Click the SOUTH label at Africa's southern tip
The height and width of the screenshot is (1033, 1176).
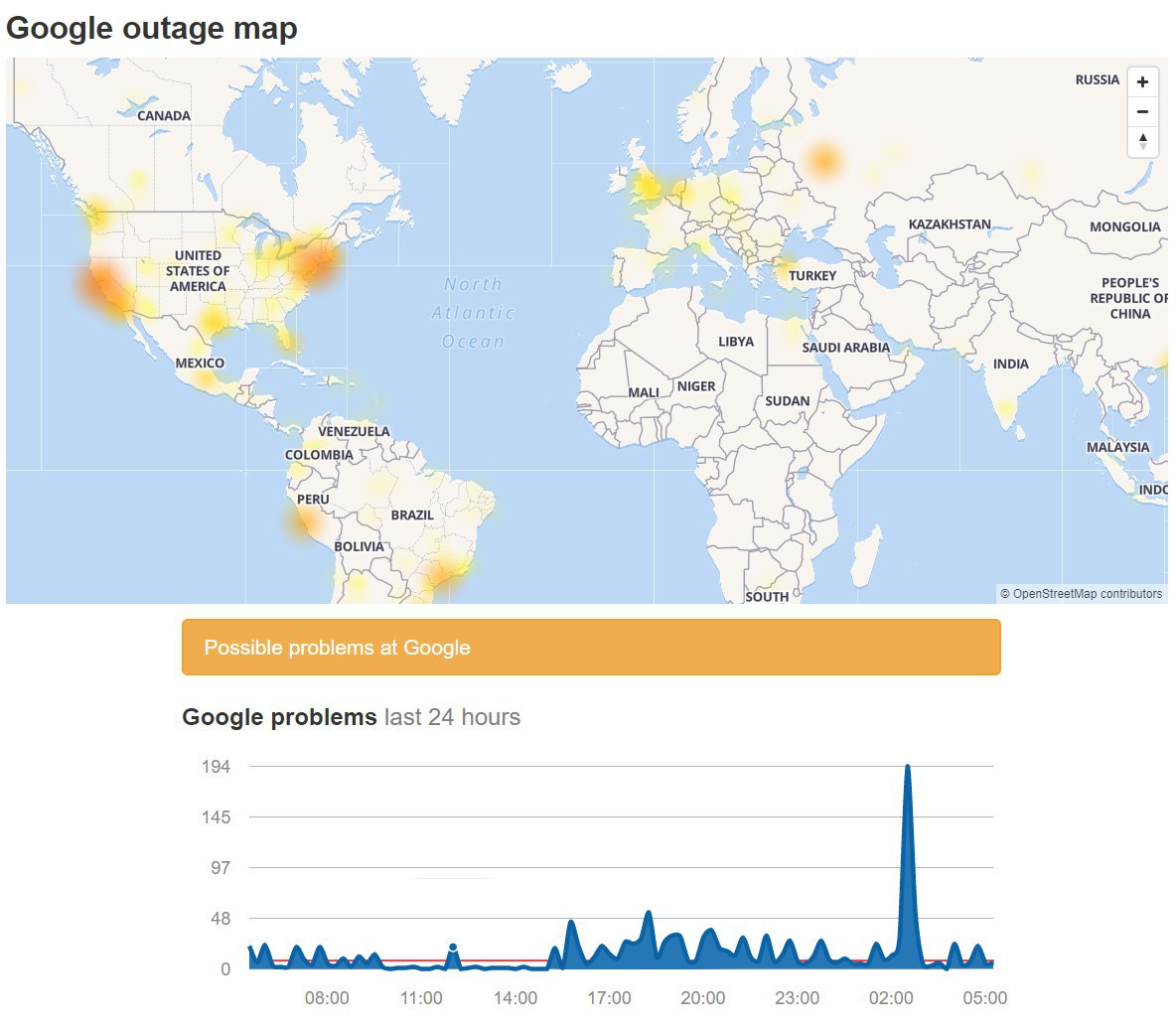point(767,596)
